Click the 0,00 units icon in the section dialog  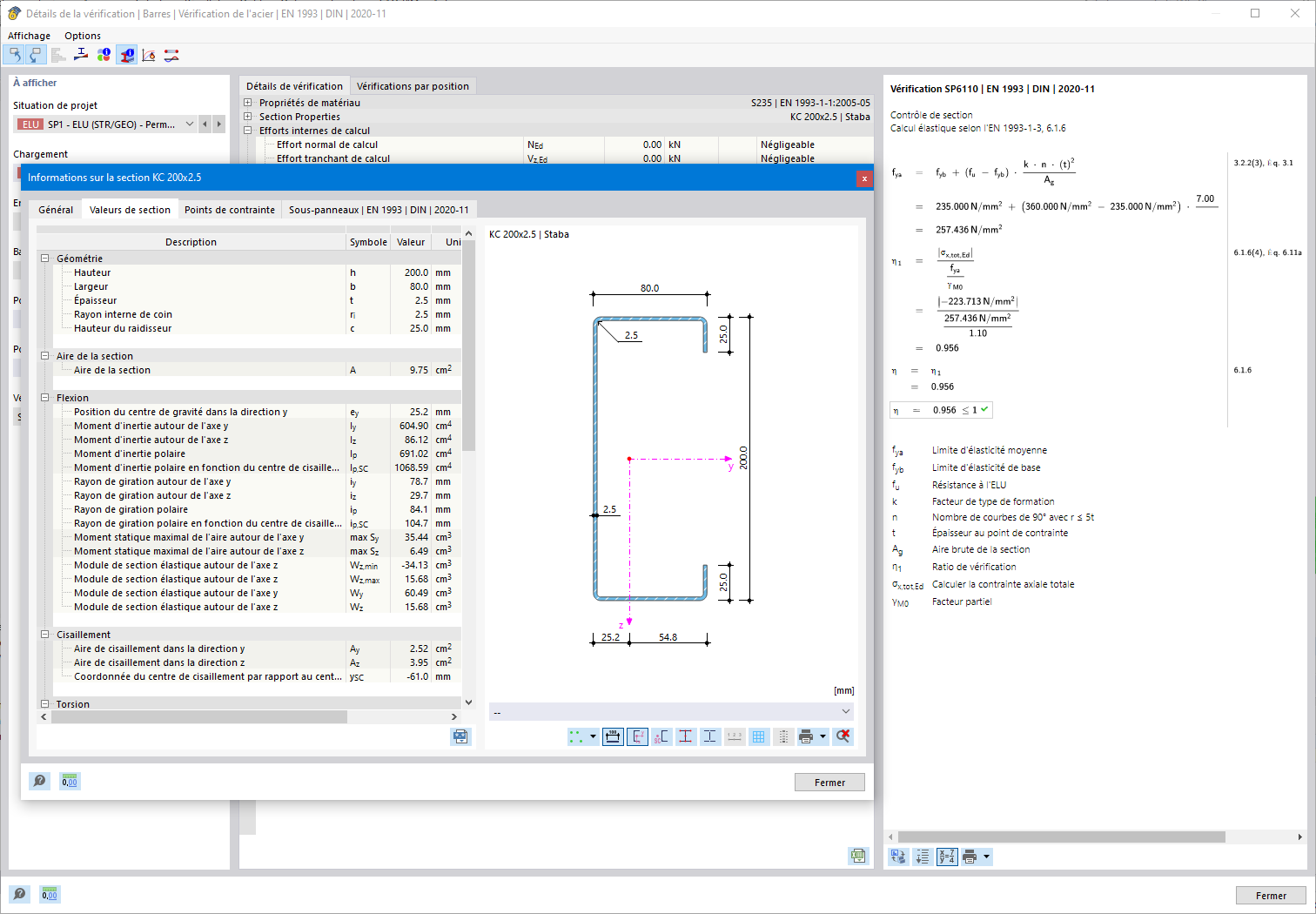click(x=70, y=781)
